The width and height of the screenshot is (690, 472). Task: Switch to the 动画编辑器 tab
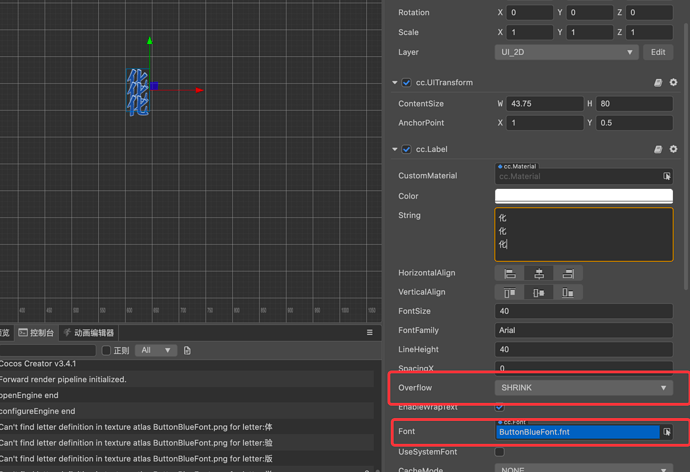pos(88,333)
